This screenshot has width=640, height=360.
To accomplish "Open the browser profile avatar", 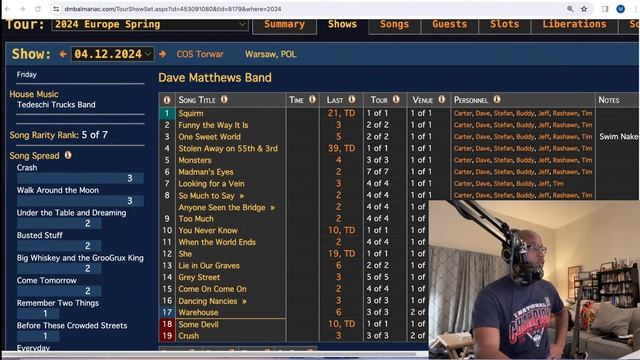I will pos(620,9).
